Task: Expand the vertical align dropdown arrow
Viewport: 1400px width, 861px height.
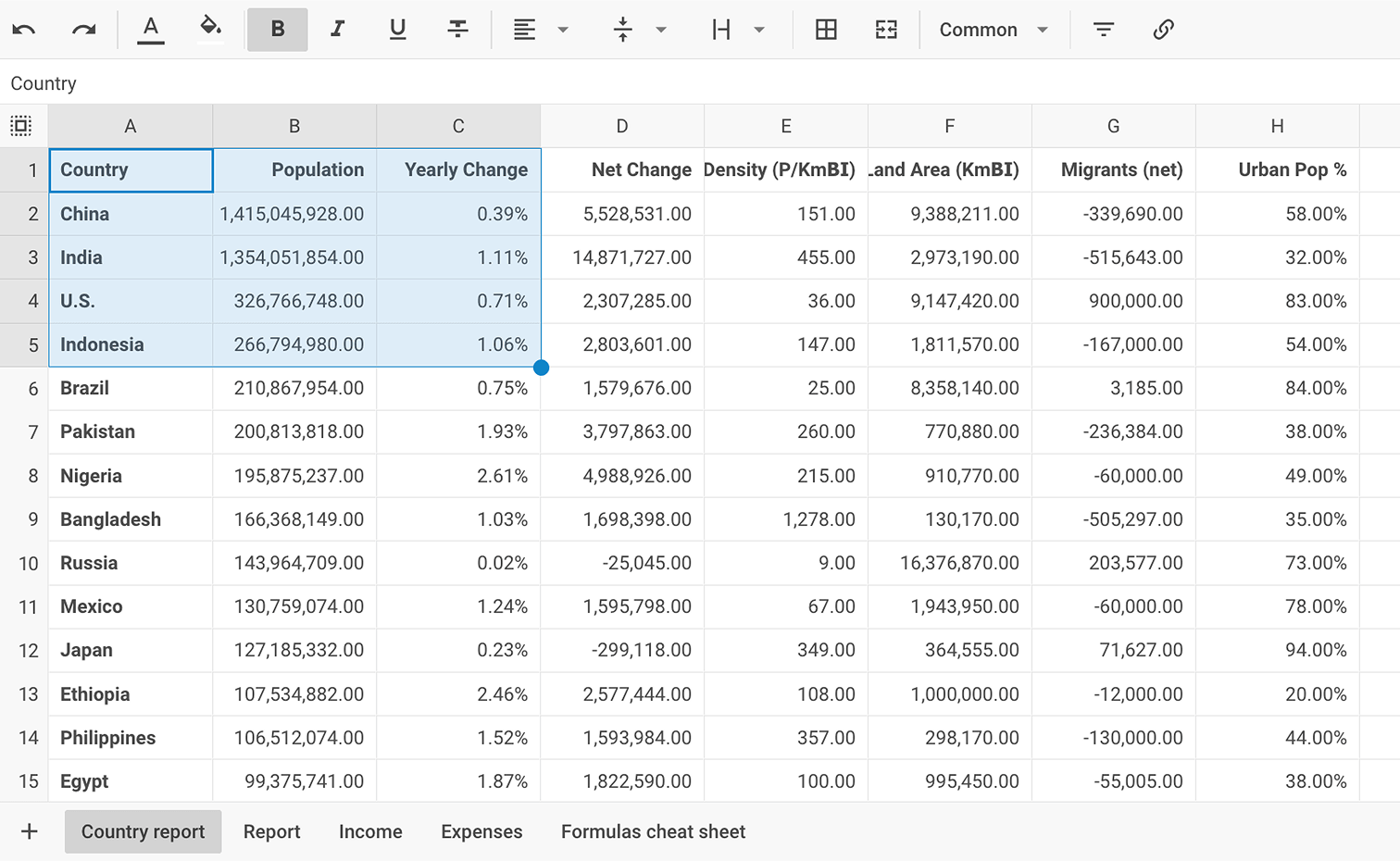Action: pos(661,30)
